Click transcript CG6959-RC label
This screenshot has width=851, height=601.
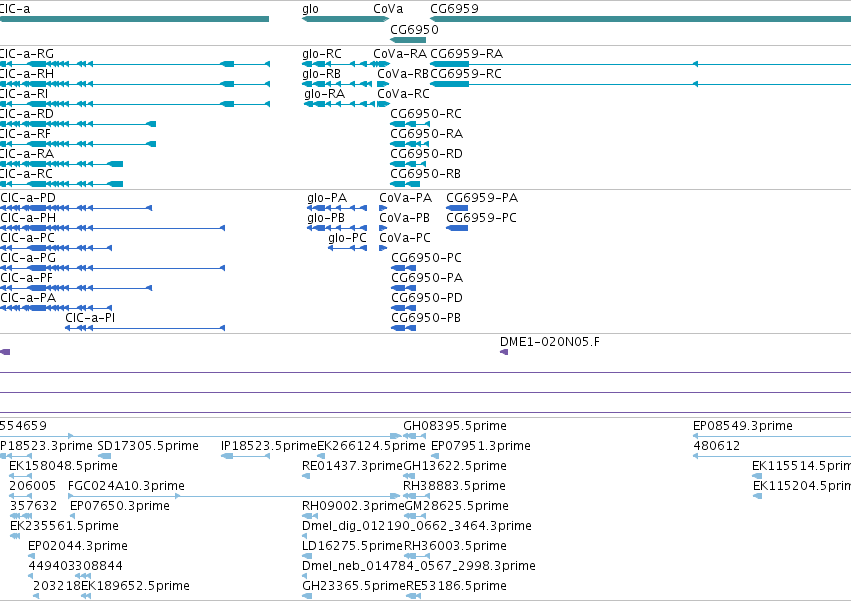(466, 74)
